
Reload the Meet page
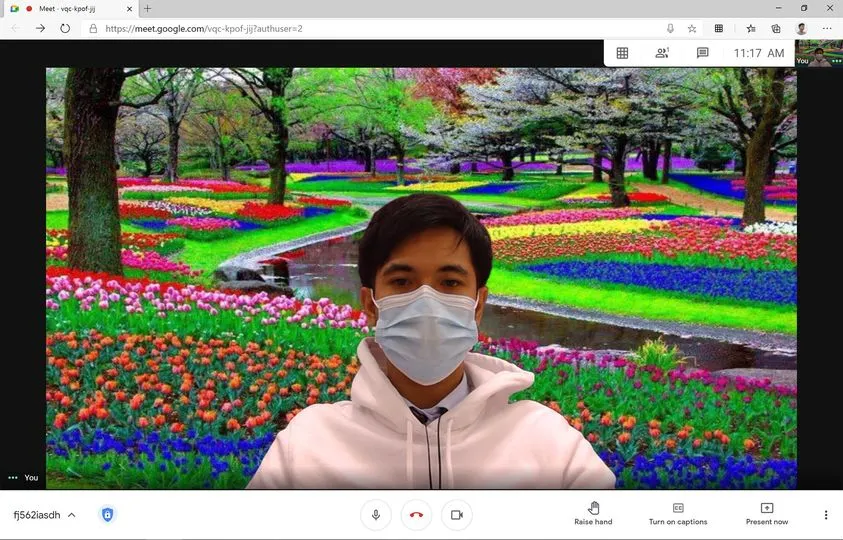point(65,29)
